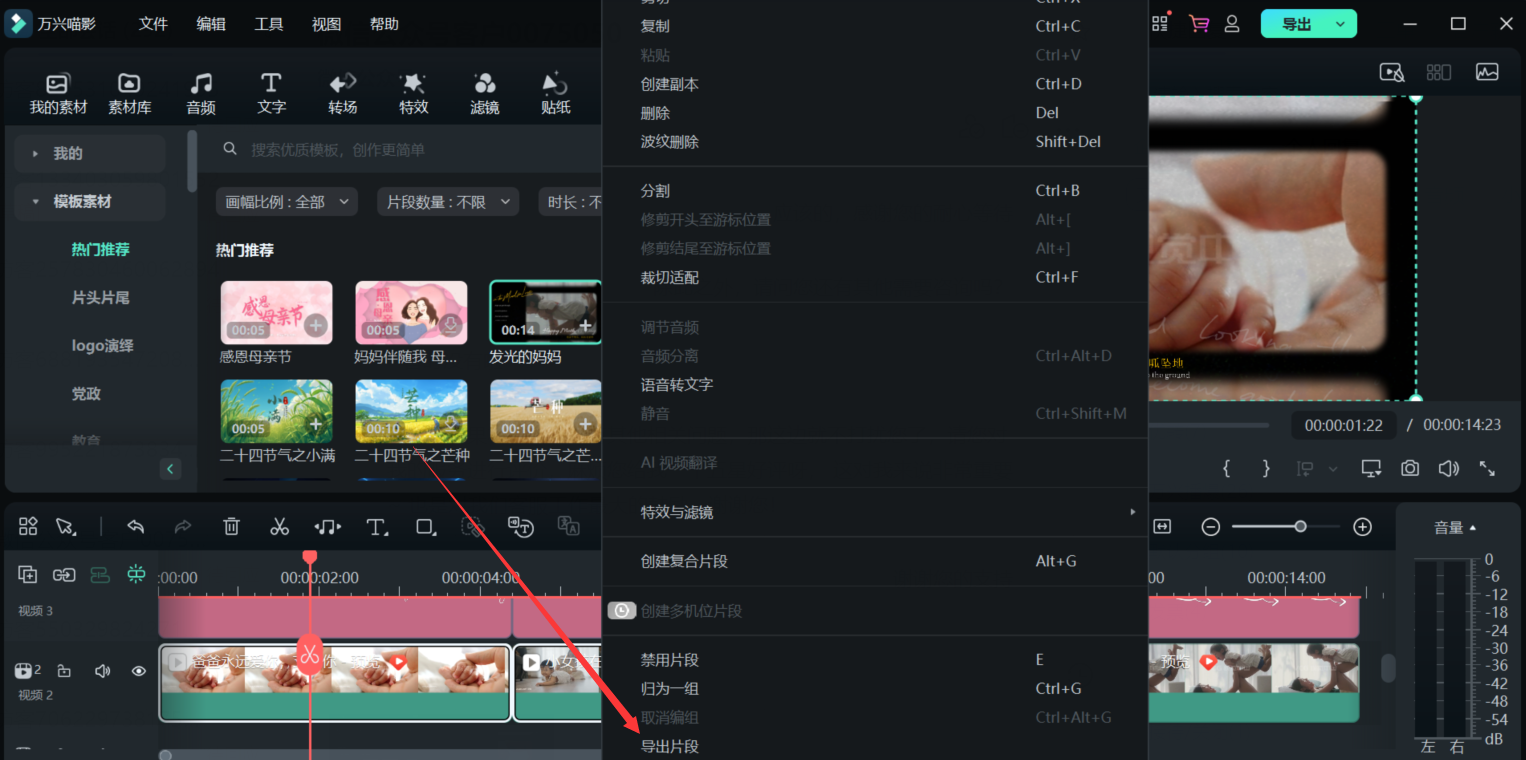The image size is (1526, 760).
Task: Open the 画幅比例 aspect ratio dropdown
Action: click(x=287, y=202)
